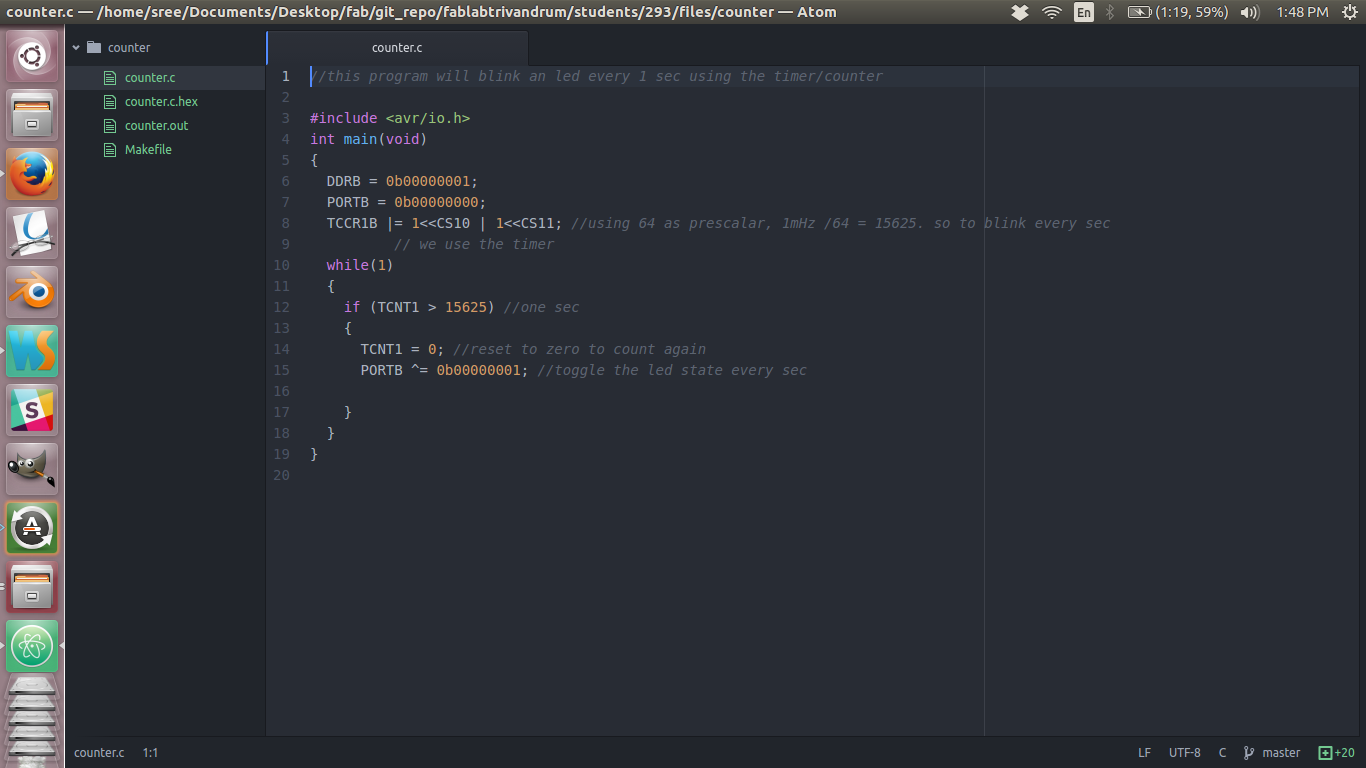Click the Makefile file icon
This screenshot has height=768, width=1366.
[x=111, y=149]
